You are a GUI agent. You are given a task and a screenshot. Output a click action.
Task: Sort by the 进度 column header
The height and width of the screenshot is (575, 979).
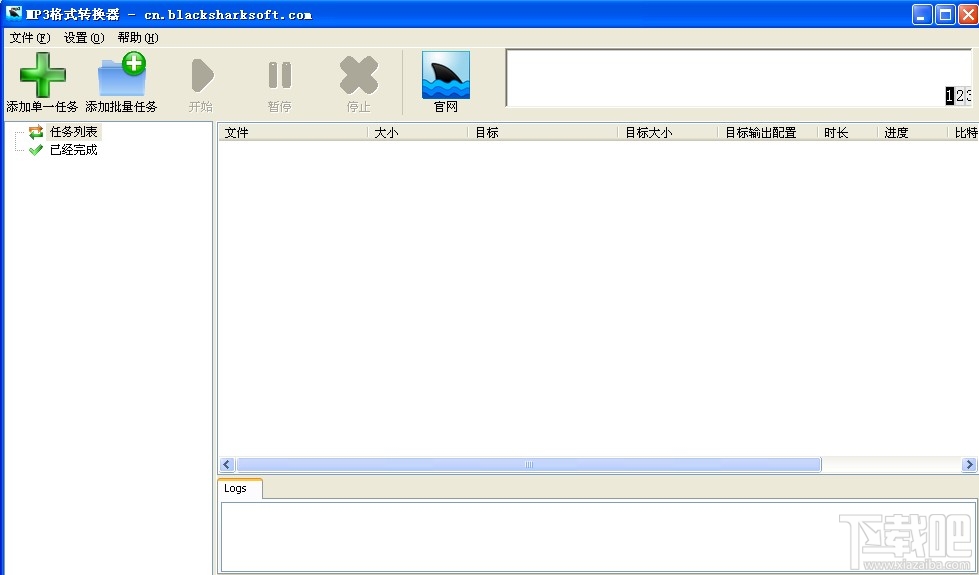click(x=912, y=132)
